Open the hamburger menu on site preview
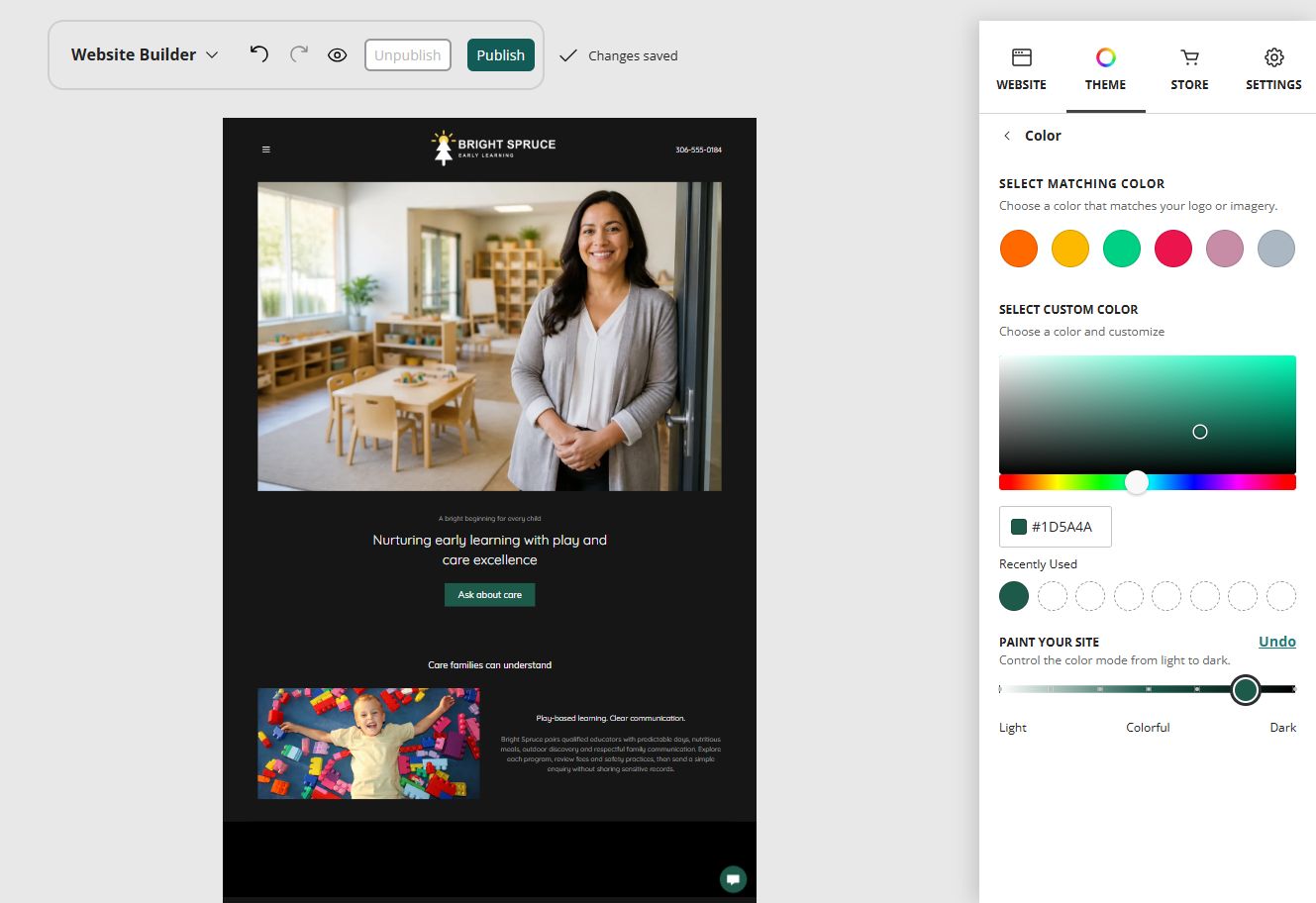Viewport: 1316px width, 903px height. point(265,150)
